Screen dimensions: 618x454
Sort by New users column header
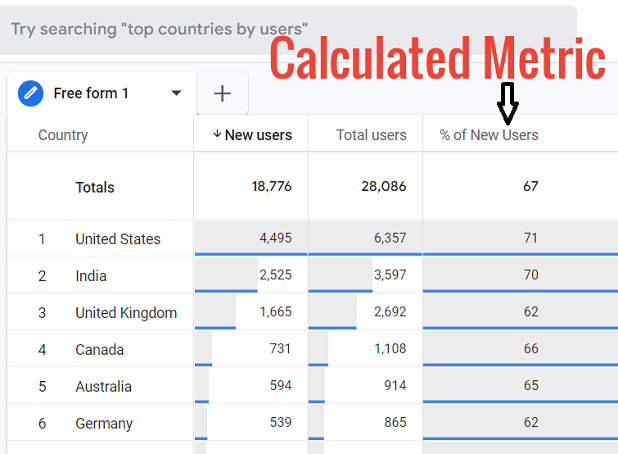point(258,135)
